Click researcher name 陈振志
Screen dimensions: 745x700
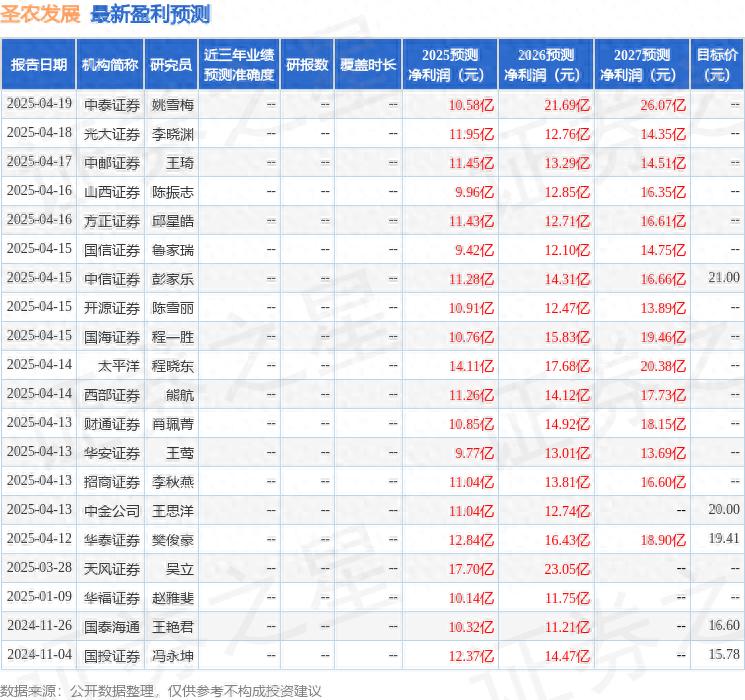pyautogui.click(x=173, y=192)
